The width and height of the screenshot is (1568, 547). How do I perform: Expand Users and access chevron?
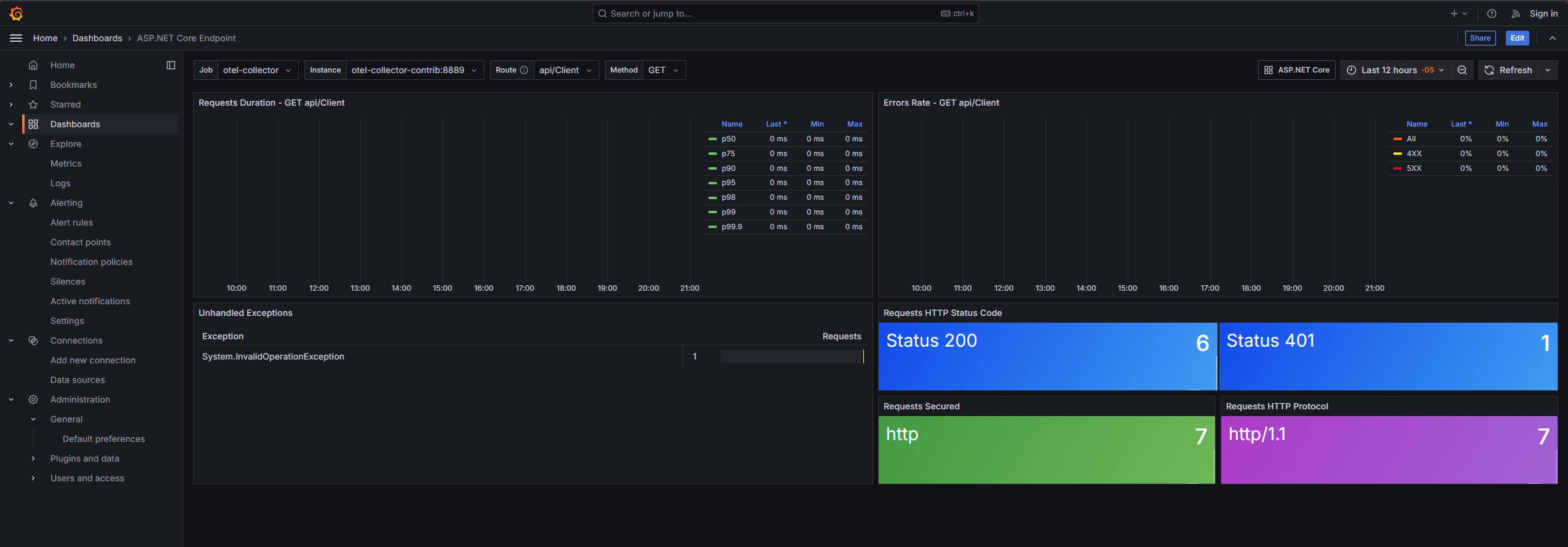33,478
